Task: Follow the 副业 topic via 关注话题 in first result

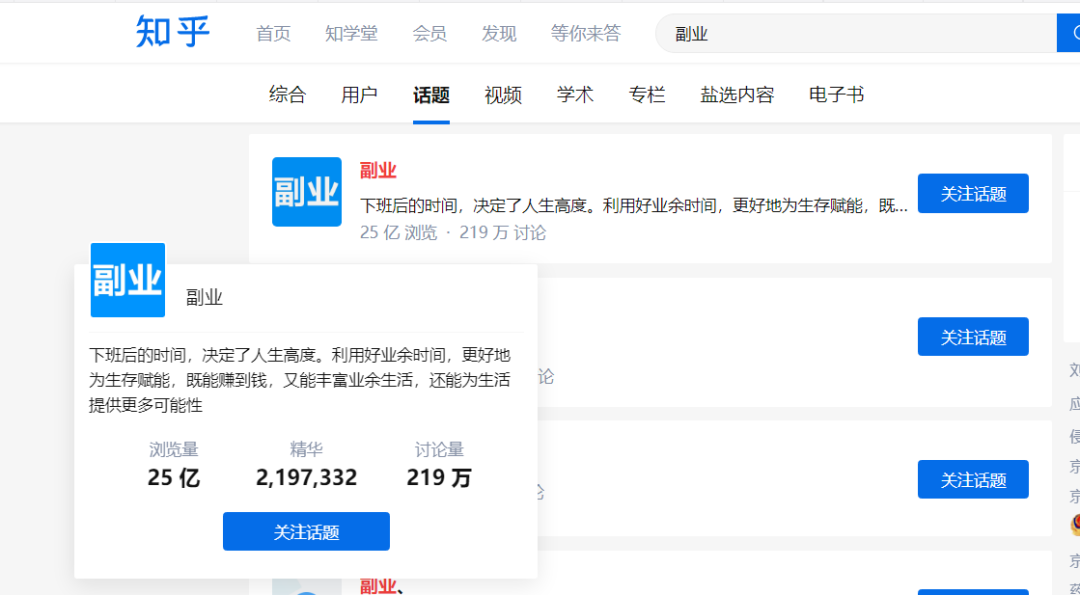Action: [x=973, y=194]
